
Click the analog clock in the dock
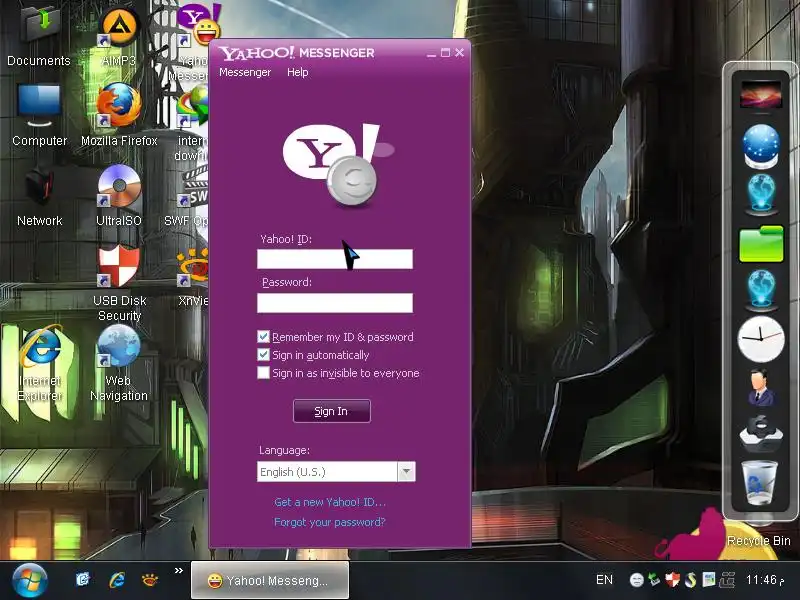pyautogui.click(x=761, y=339)
